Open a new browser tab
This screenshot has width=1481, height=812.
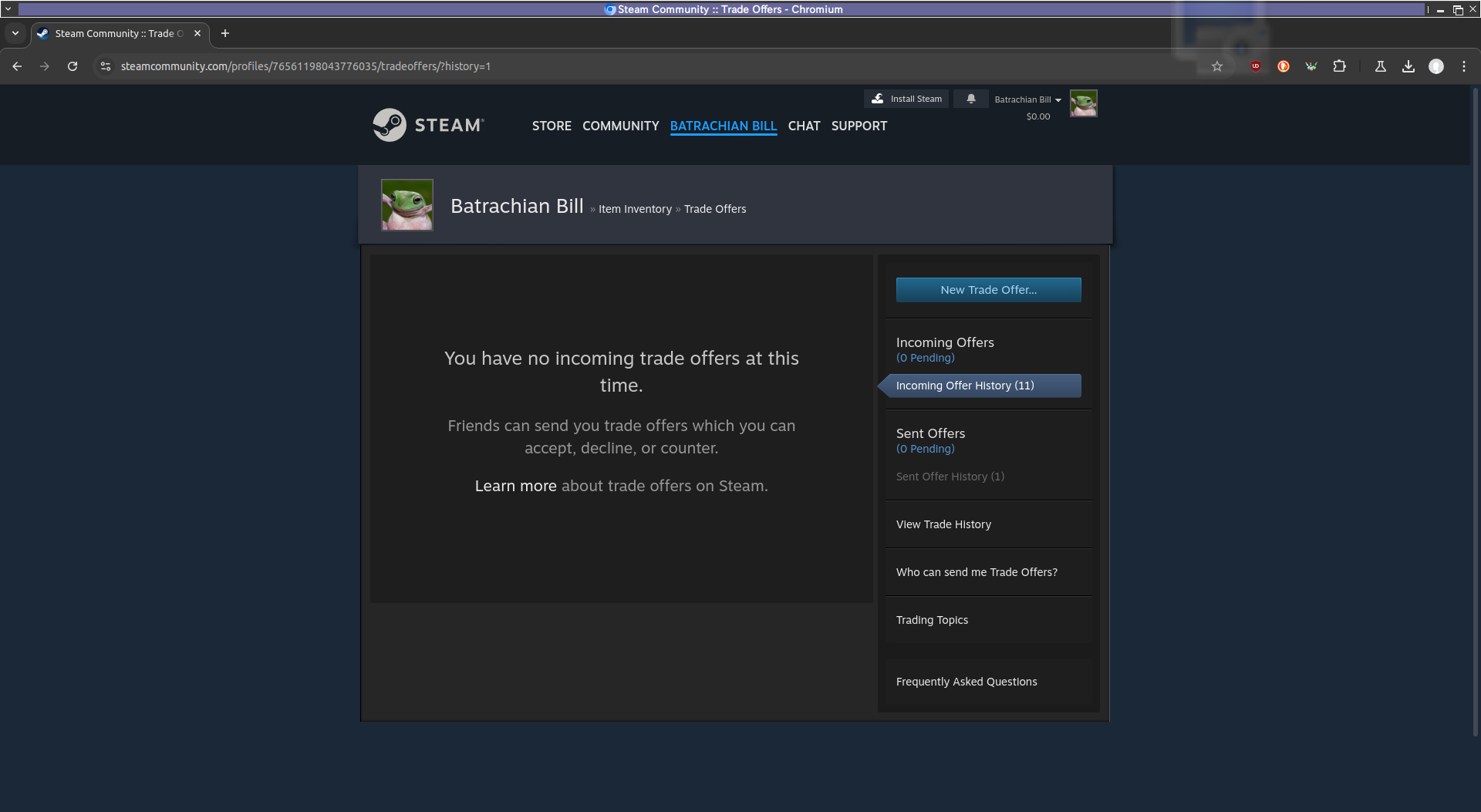225,33
